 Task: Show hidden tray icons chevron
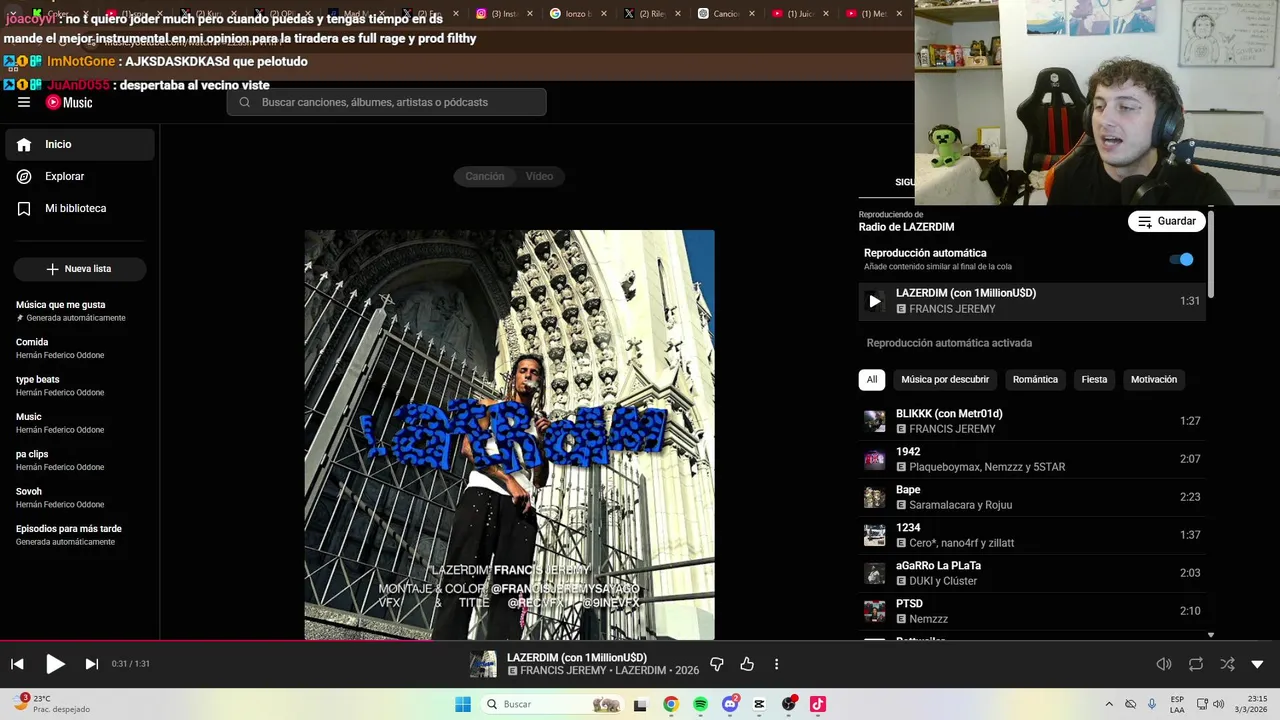tap(1108, 704)
